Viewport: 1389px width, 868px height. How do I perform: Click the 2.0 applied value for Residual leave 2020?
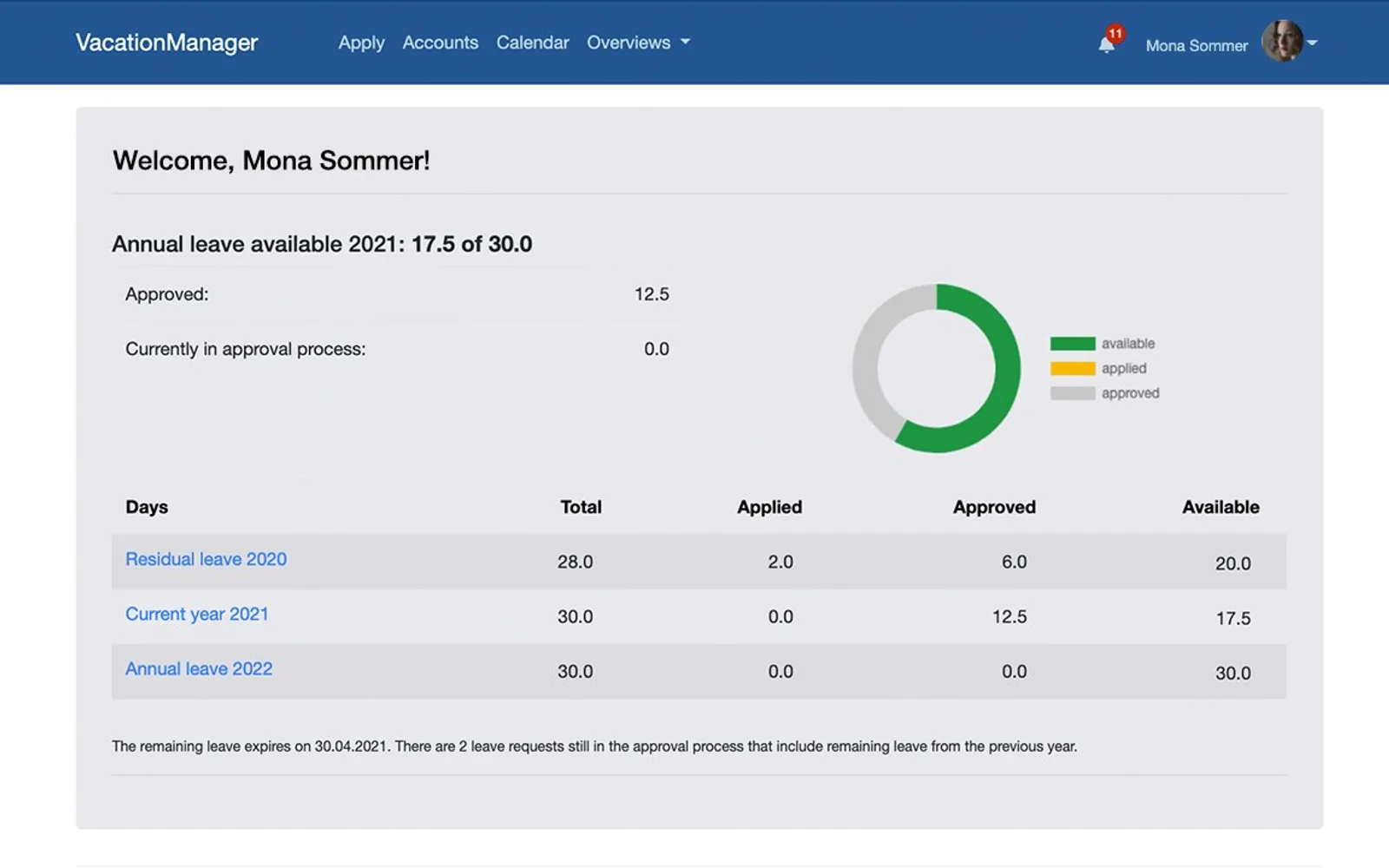coord(780,562)
